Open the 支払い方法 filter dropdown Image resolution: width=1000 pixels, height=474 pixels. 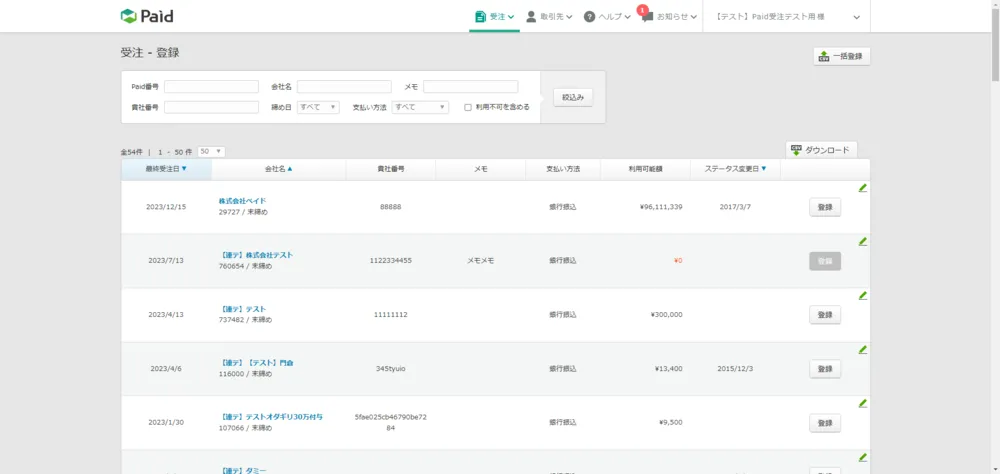tap(420, 107)
